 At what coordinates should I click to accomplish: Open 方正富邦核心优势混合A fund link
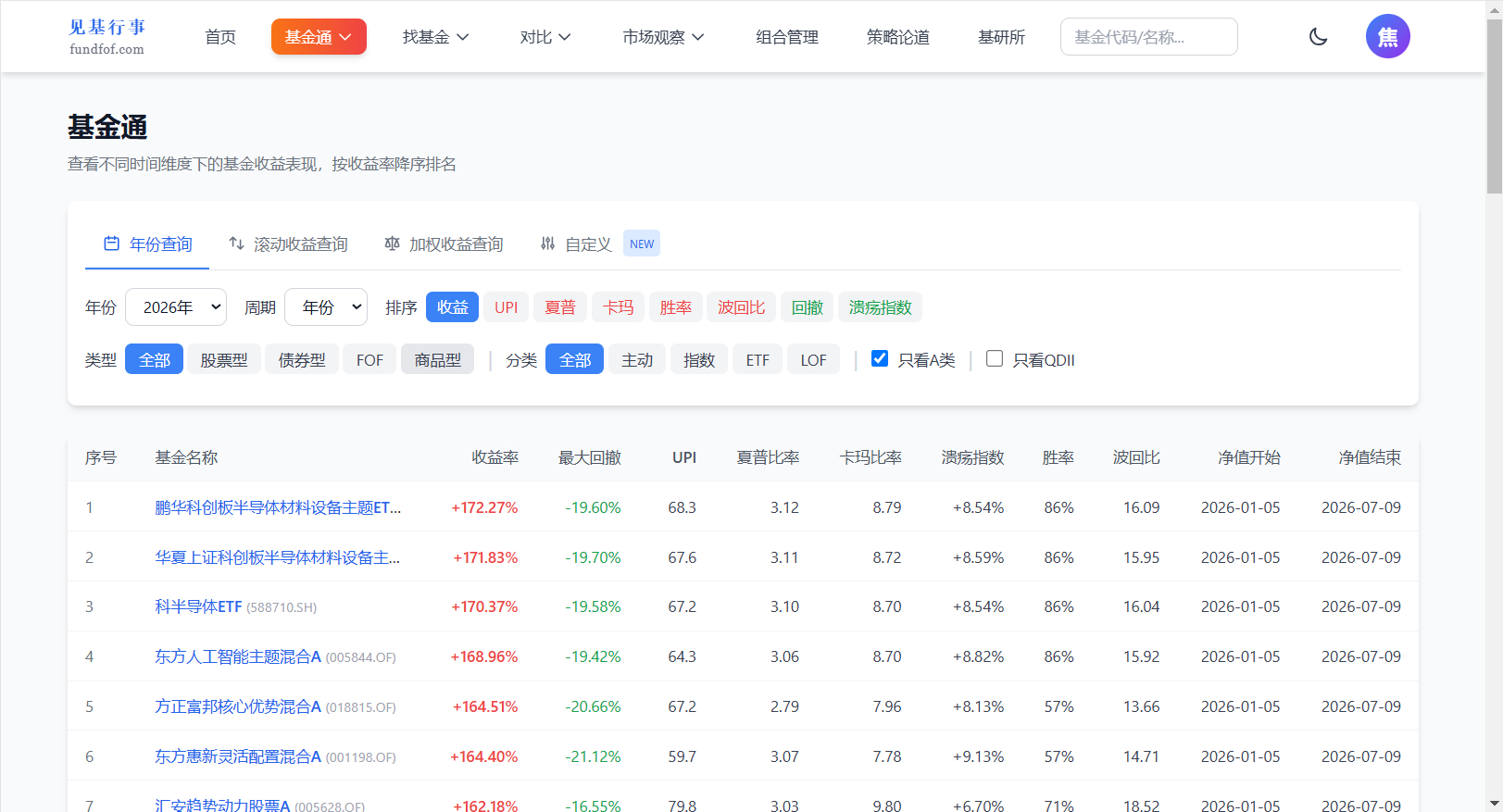[x=238, y=706]
